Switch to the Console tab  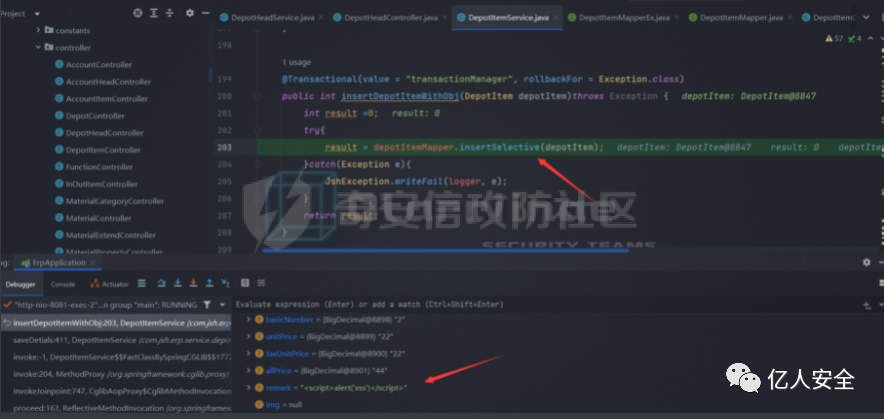63,284
